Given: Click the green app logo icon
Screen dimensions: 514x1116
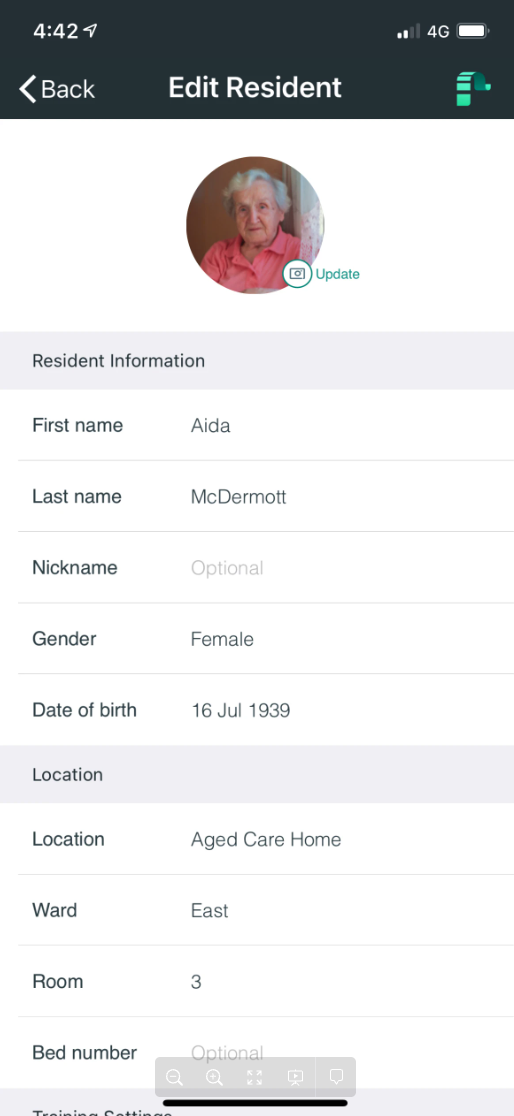Looking at the screenshot, I should [473, 88].
